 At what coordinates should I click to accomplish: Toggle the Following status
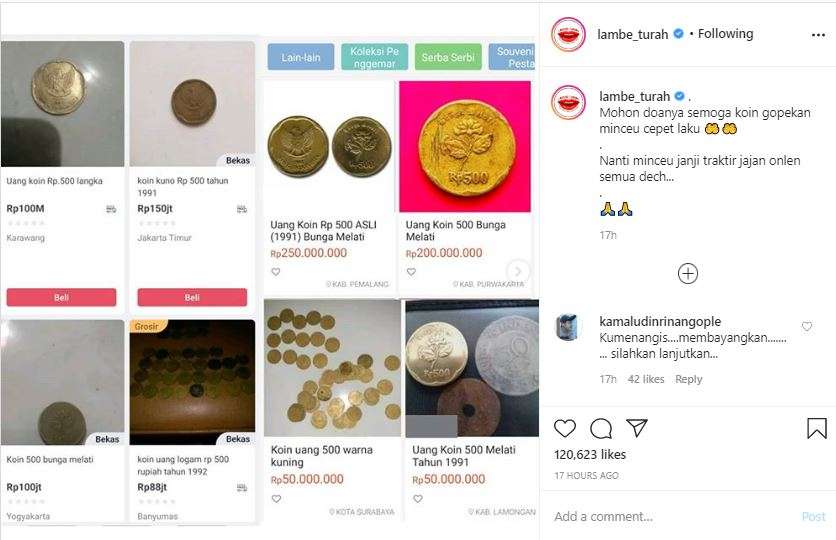pyautogui.click(x=725, y=34)
